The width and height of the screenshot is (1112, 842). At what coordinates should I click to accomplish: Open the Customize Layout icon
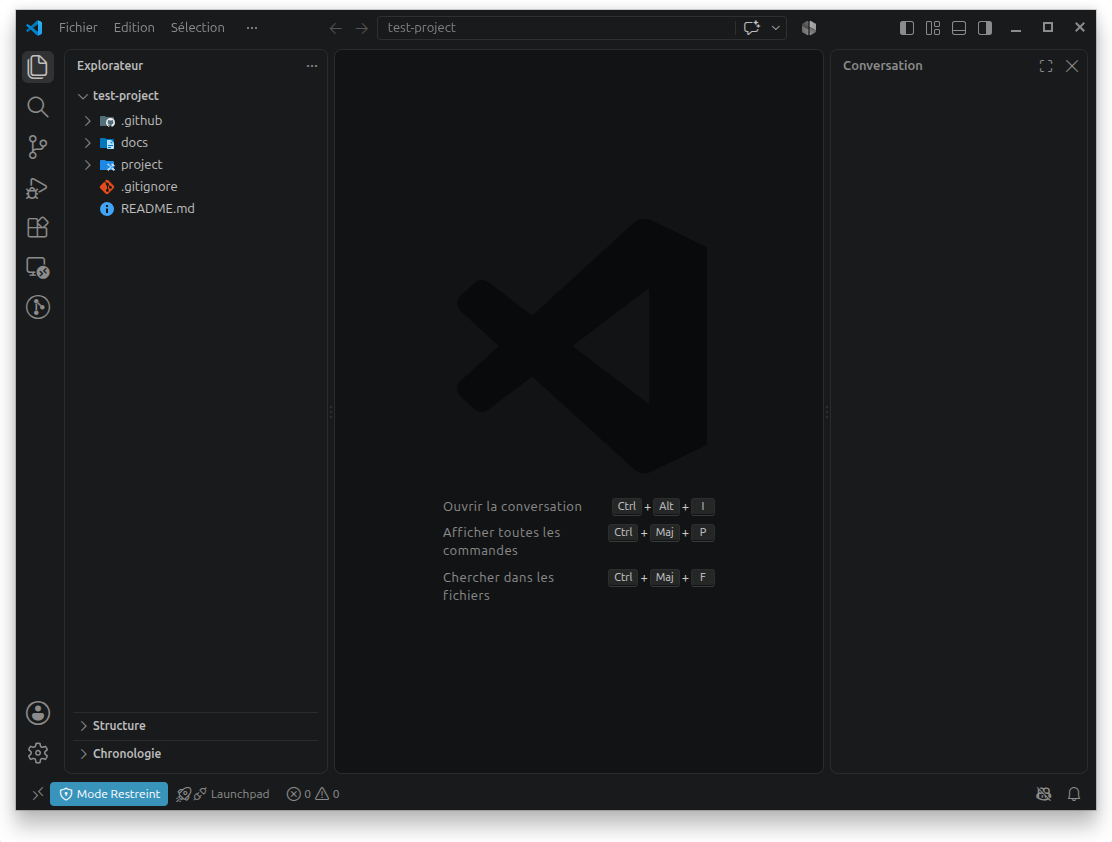point(933,28)
